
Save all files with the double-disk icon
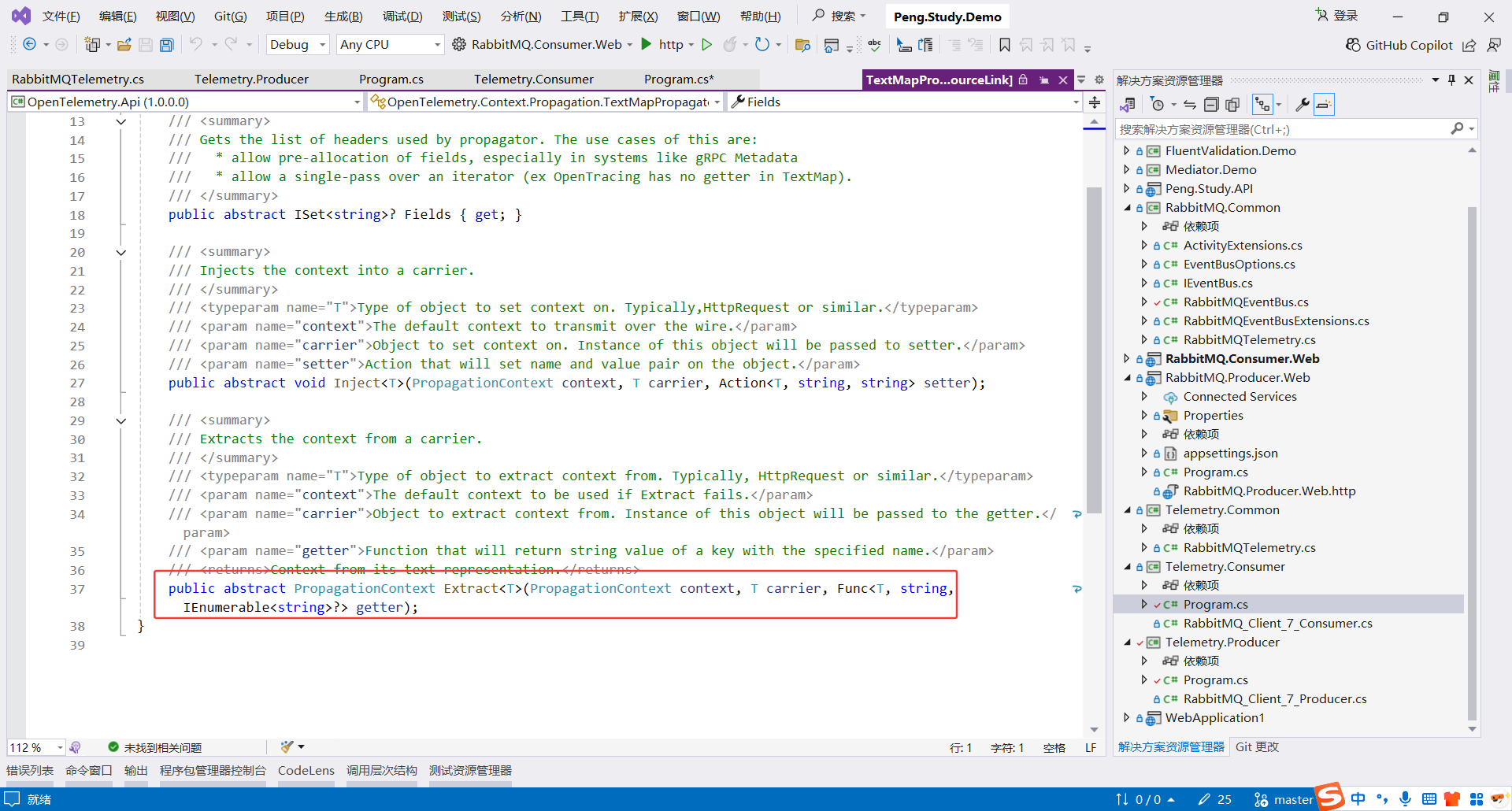[x=167, y=45]
